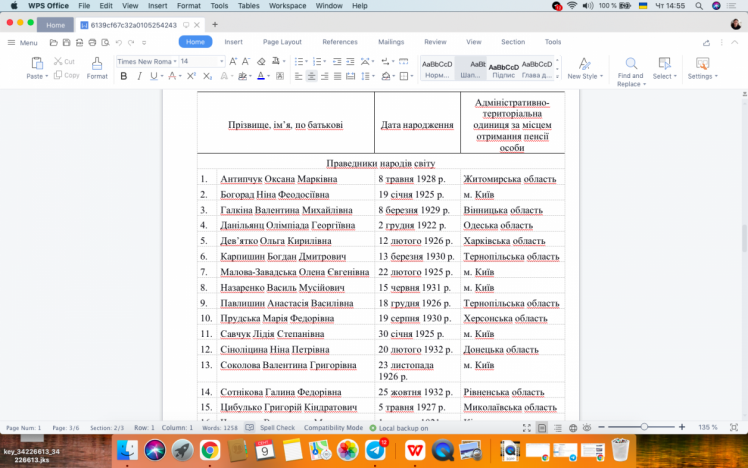Switch to the Page Layout tab

pyautogui.click(x=282, y=42)
